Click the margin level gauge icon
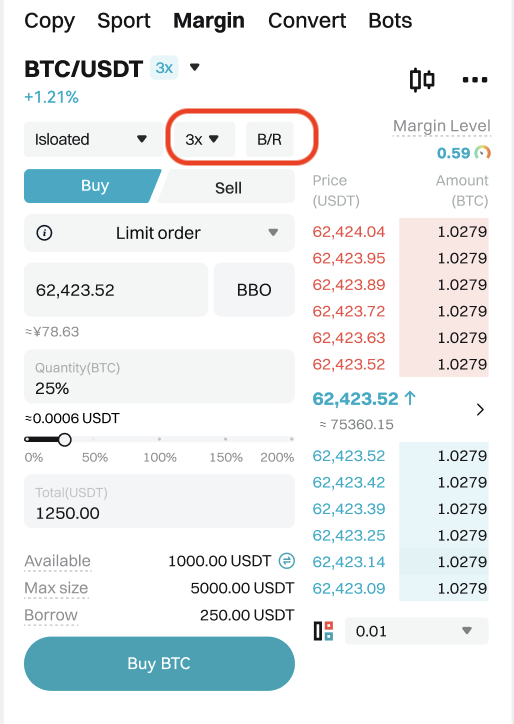This screenshot has height=724, width=514. (x=483, y=153)
